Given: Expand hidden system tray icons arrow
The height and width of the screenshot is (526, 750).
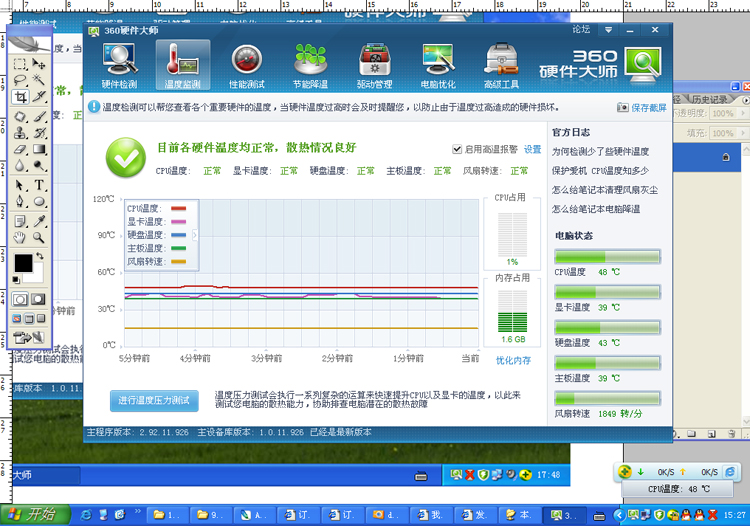Looking at the screenshot, I should pos(620,515).
